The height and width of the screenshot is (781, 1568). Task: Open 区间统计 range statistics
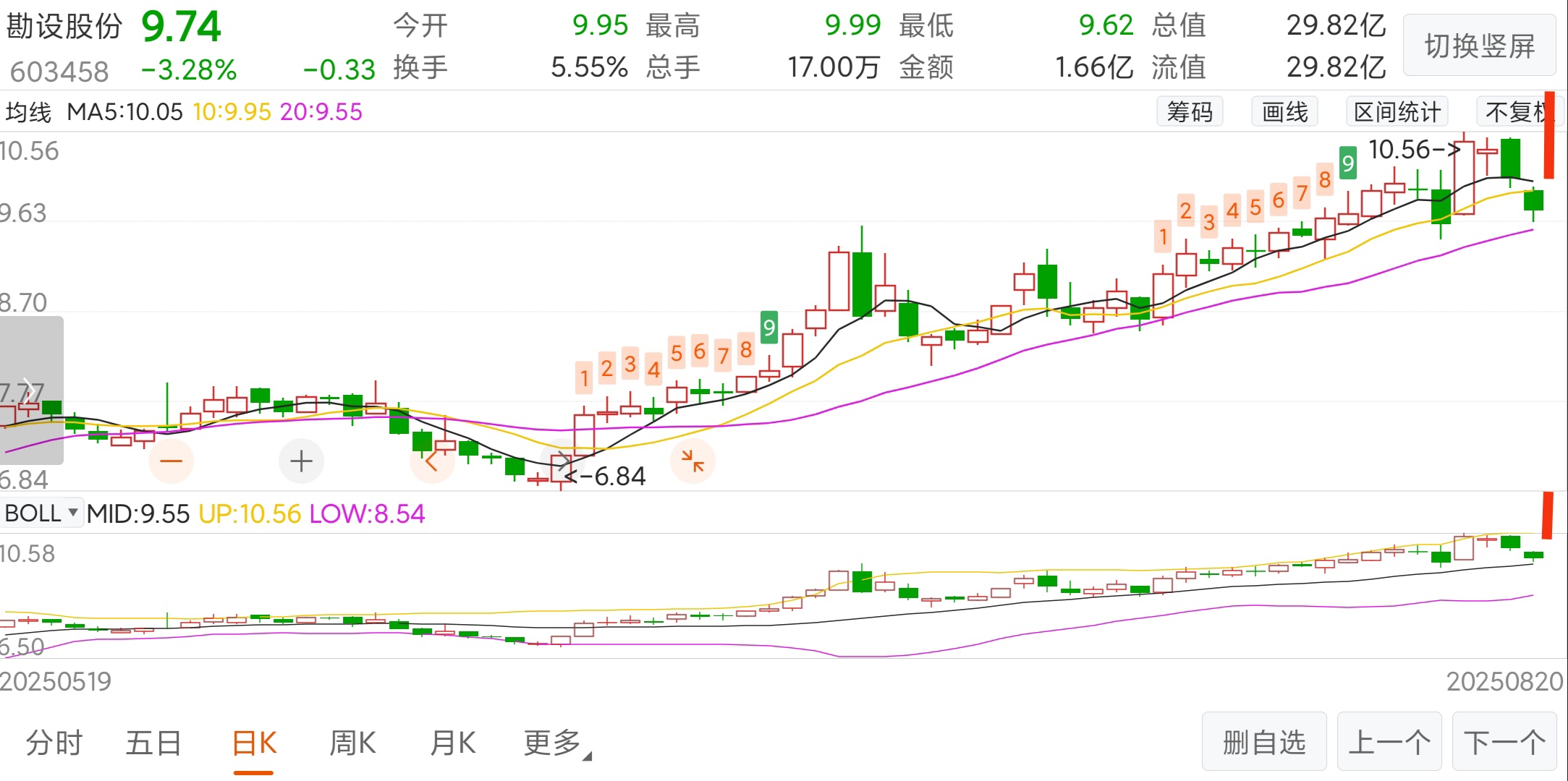click(x=1397, y=112)
